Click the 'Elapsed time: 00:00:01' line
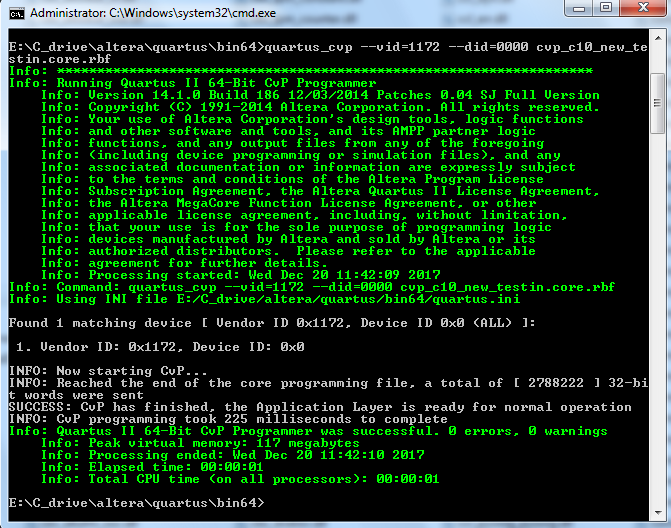The image size is (671, 528). click(152, 466)
